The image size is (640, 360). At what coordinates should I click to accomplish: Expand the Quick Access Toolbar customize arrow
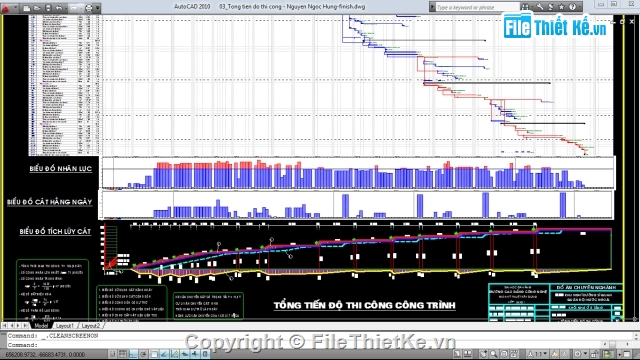(x=97, y=8)
